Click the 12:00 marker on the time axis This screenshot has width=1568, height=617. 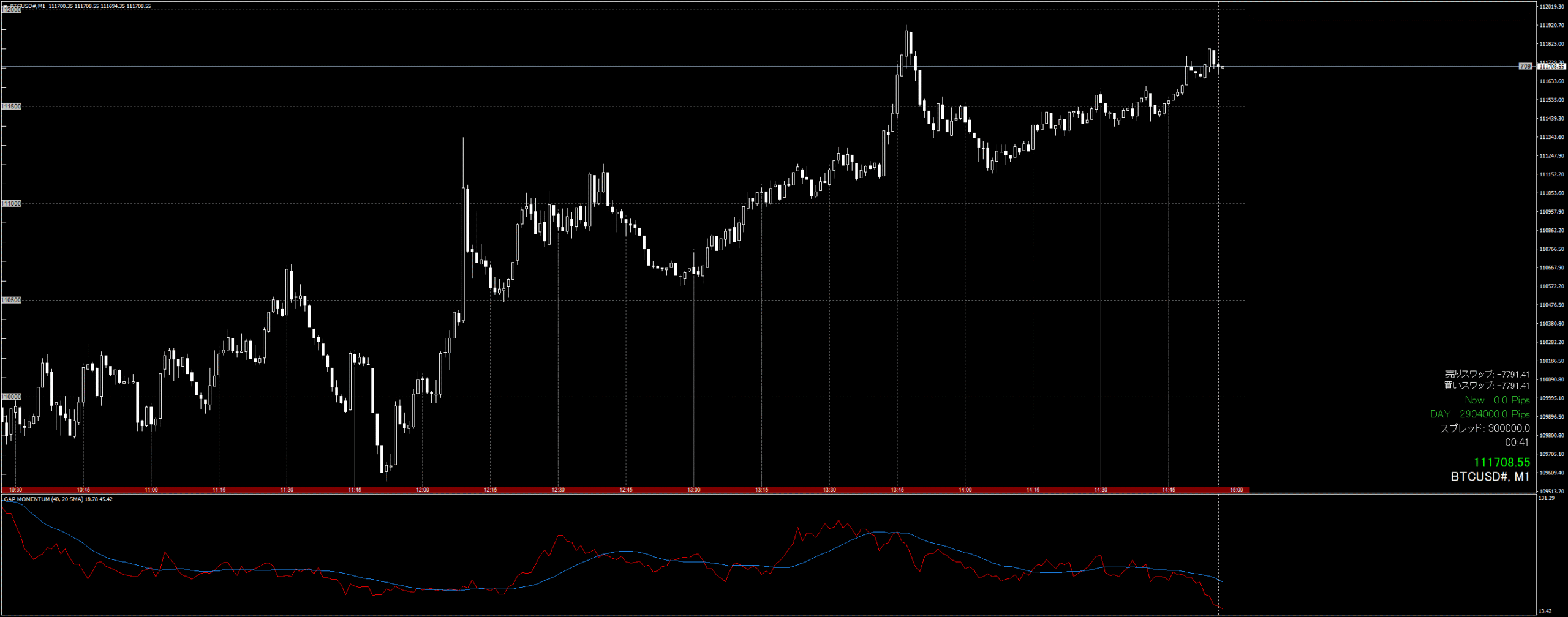pos(423,490)
